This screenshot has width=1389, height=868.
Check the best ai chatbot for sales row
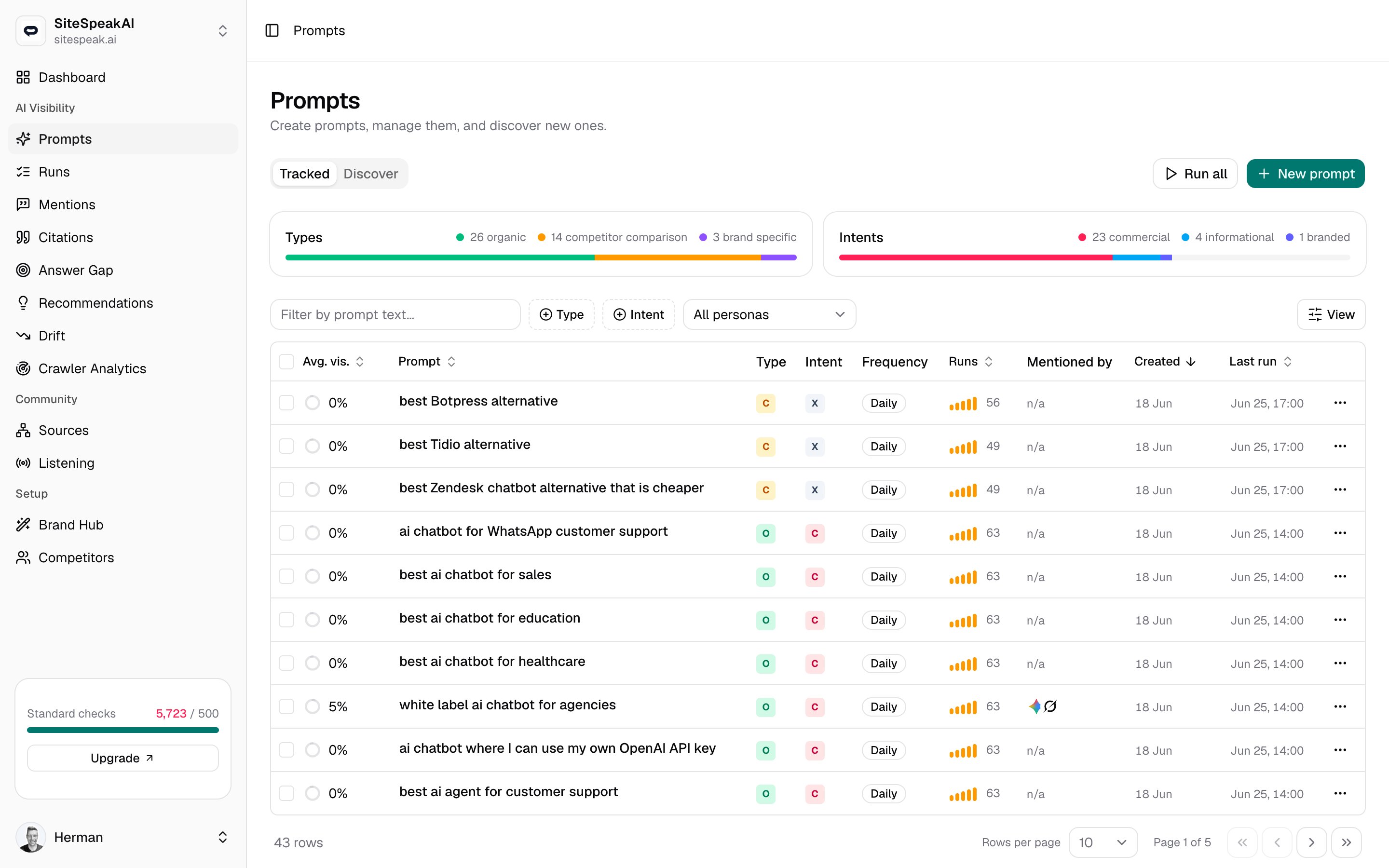(x=286, y=576)
